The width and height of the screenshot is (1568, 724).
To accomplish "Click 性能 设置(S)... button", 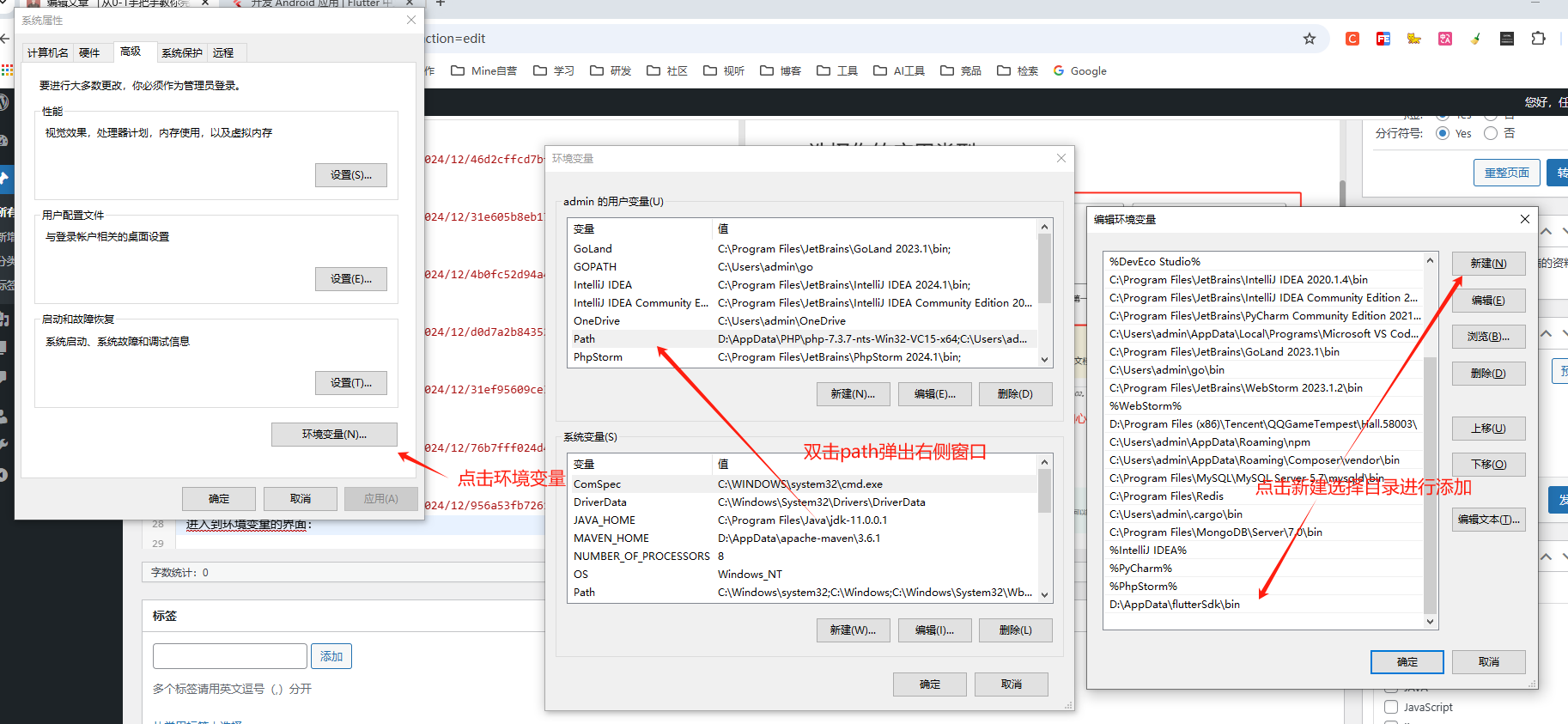I will click(x=351, y=175).
